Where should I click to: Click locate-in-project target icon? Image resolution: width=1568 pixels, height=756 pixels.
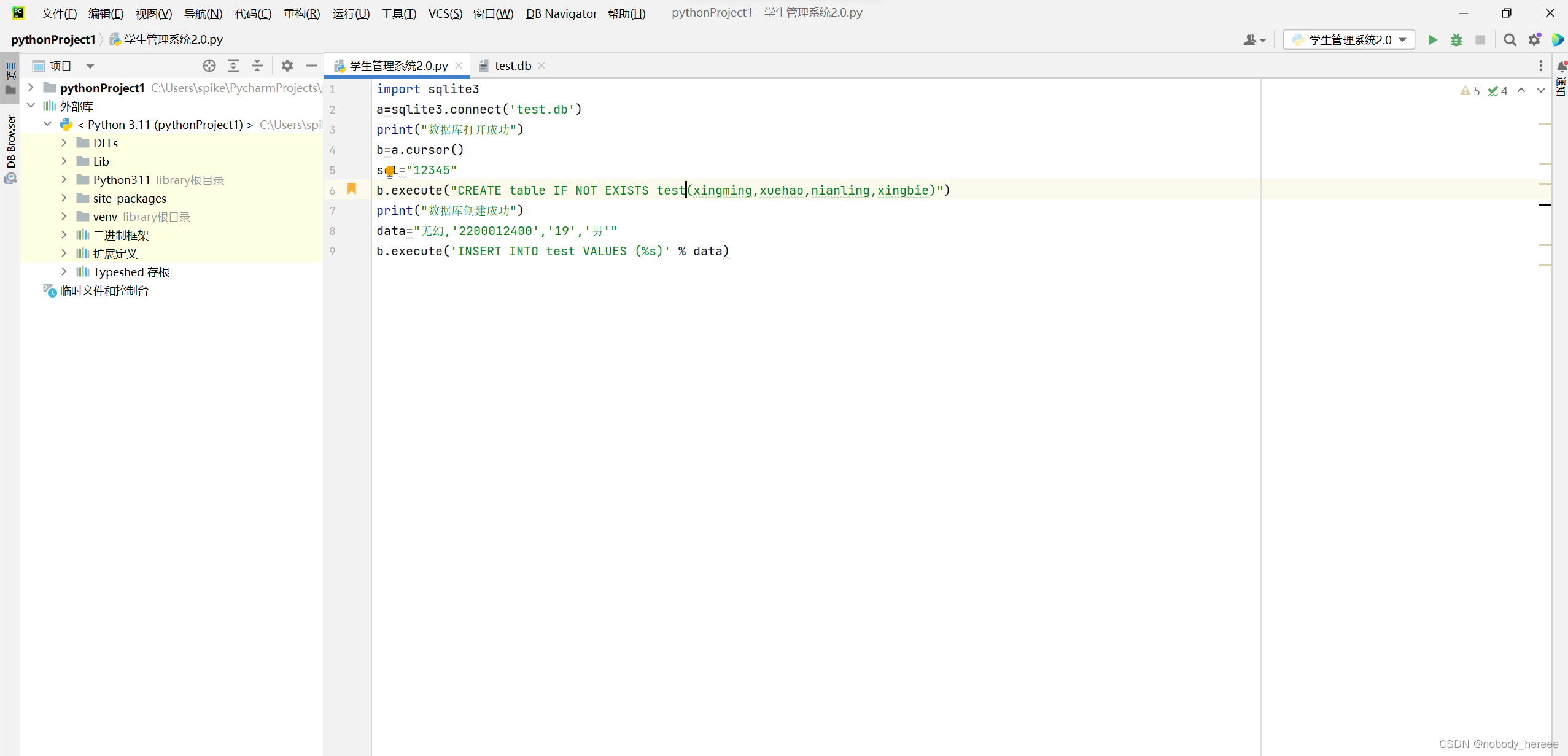click(x=209, y=66)
